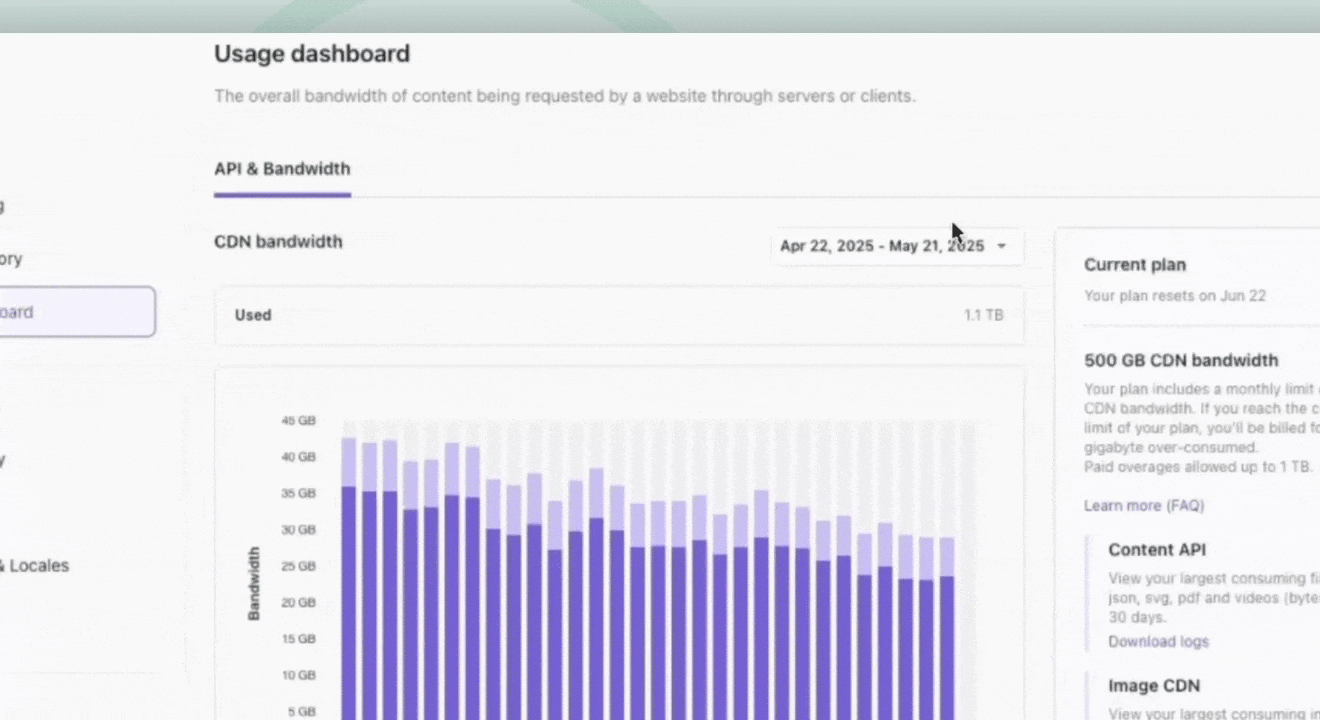Click the Usage dashboard page title
This screenshot has width=1320, height=720.
coord(312,54)
